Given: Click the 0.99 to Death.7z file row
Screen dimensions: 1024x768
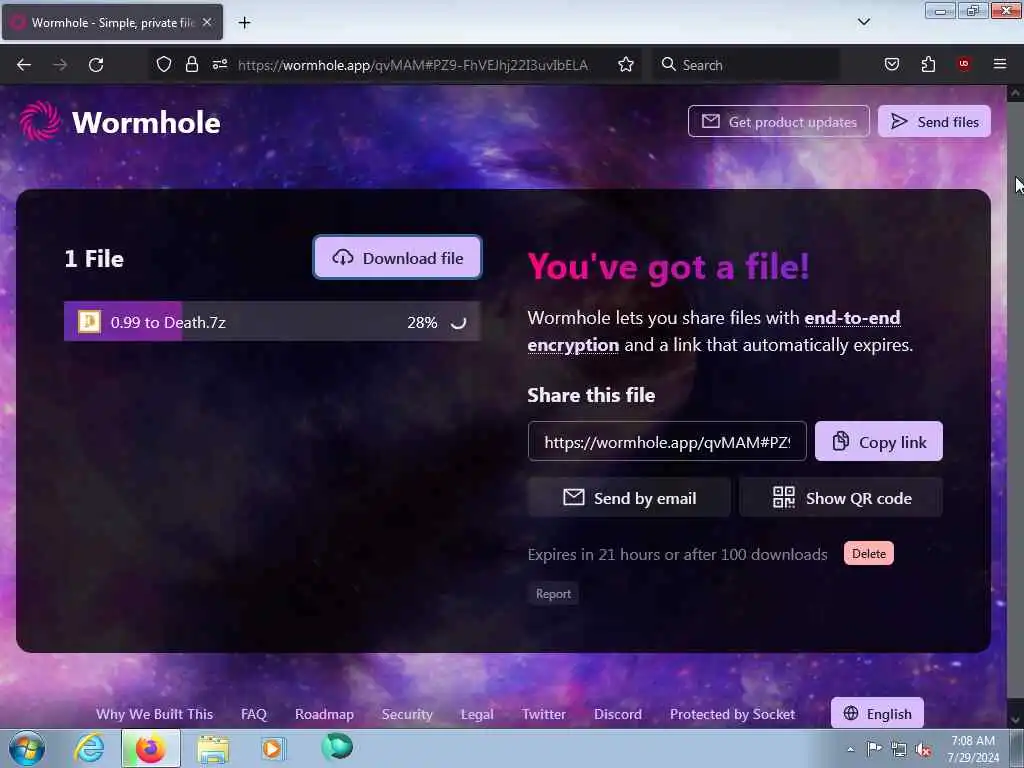Looking at the screenshot, I should tap(272, 321).
